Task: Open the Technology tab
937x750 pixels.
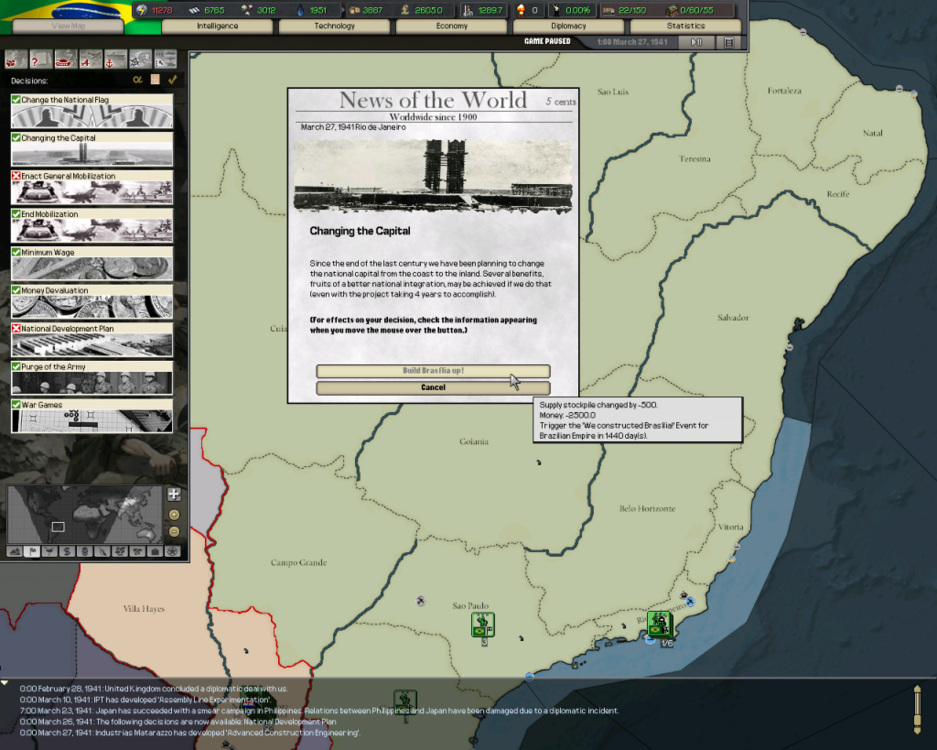Action: tap(335, 26)
